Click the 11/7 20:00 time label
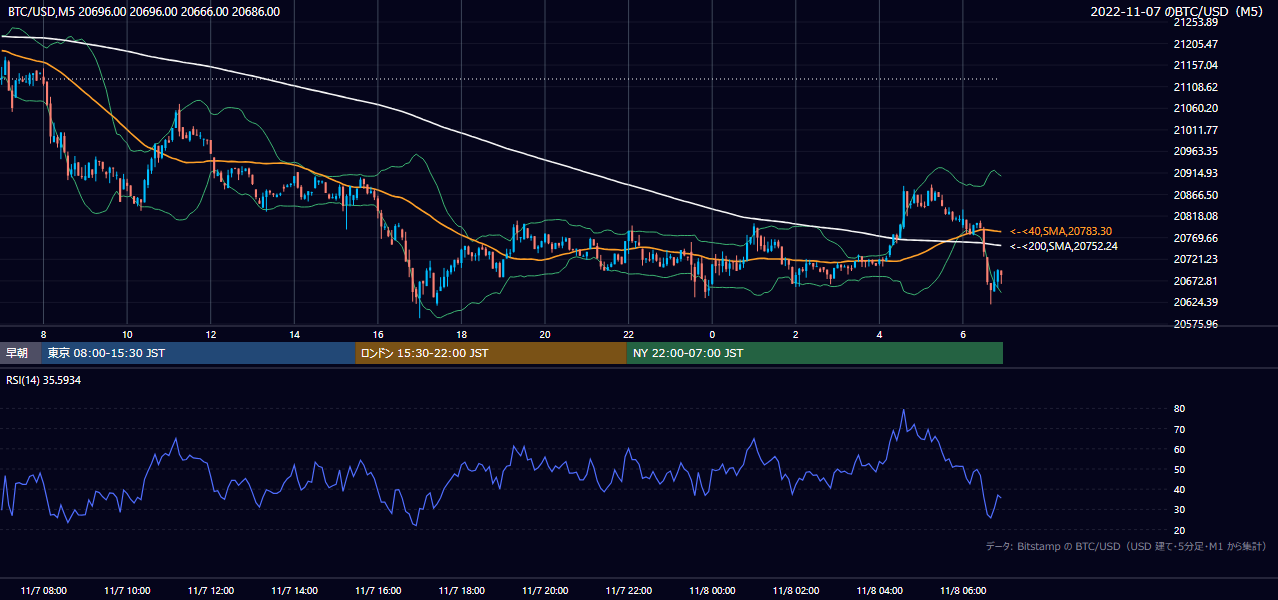 point(545,591)
